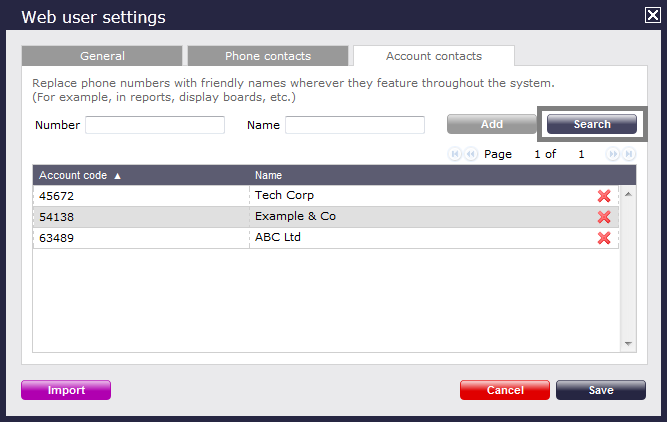Image resolution: width=667 pixels, height=422 pixels.
Task: Jump to last page of contacts
Action: coord(629,154)
